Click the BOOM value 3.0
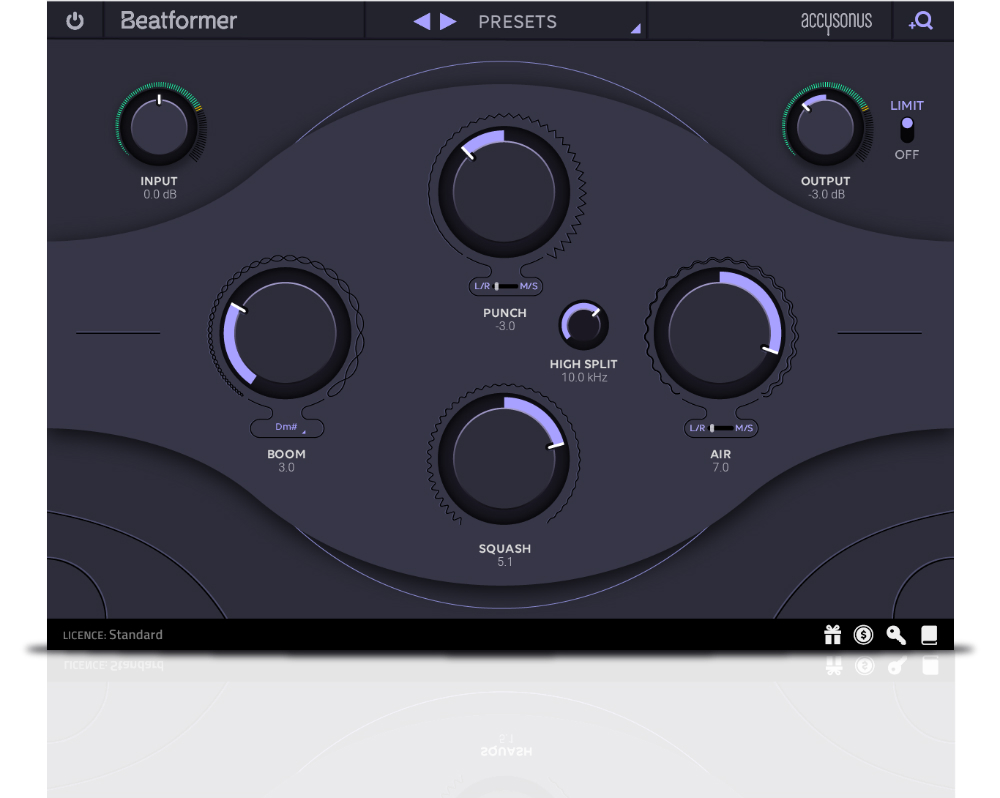This screenshot has width=1000, height=798. [286, 468]
